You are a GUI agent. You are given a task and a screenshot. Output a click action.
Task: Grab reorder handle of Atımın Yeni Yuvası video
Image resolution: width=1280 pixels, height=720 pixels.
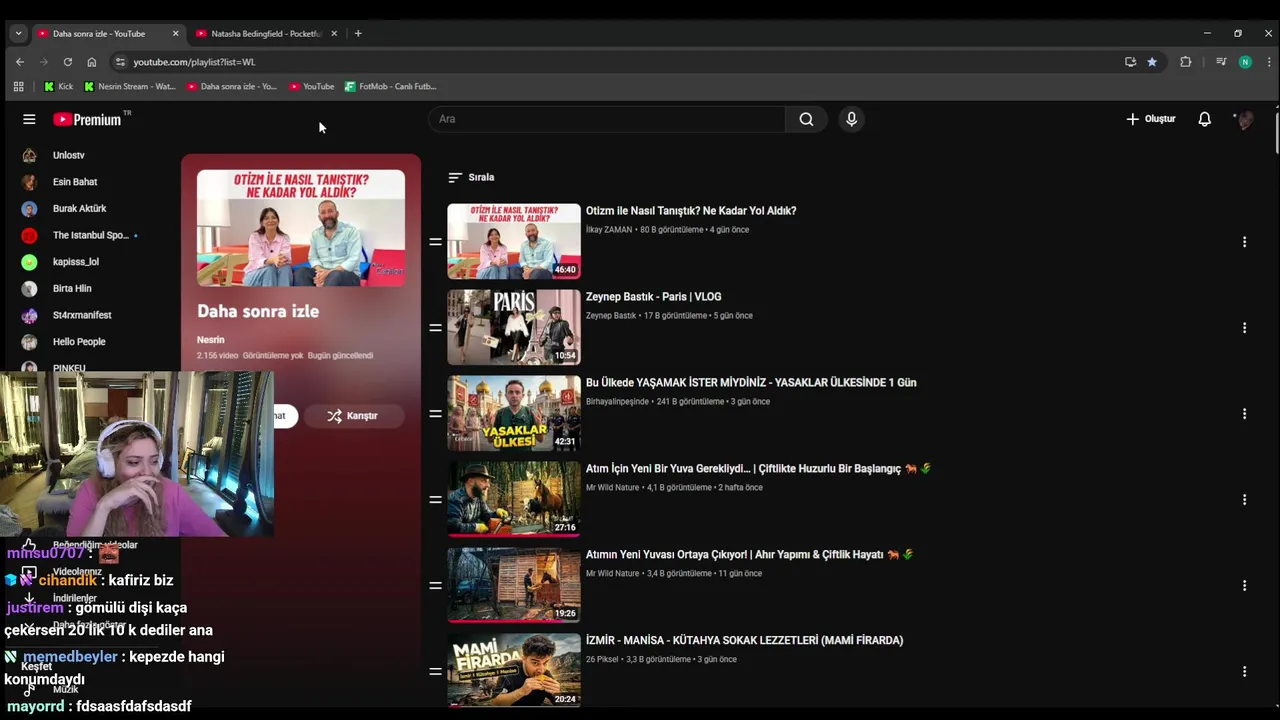pos(435,586)
